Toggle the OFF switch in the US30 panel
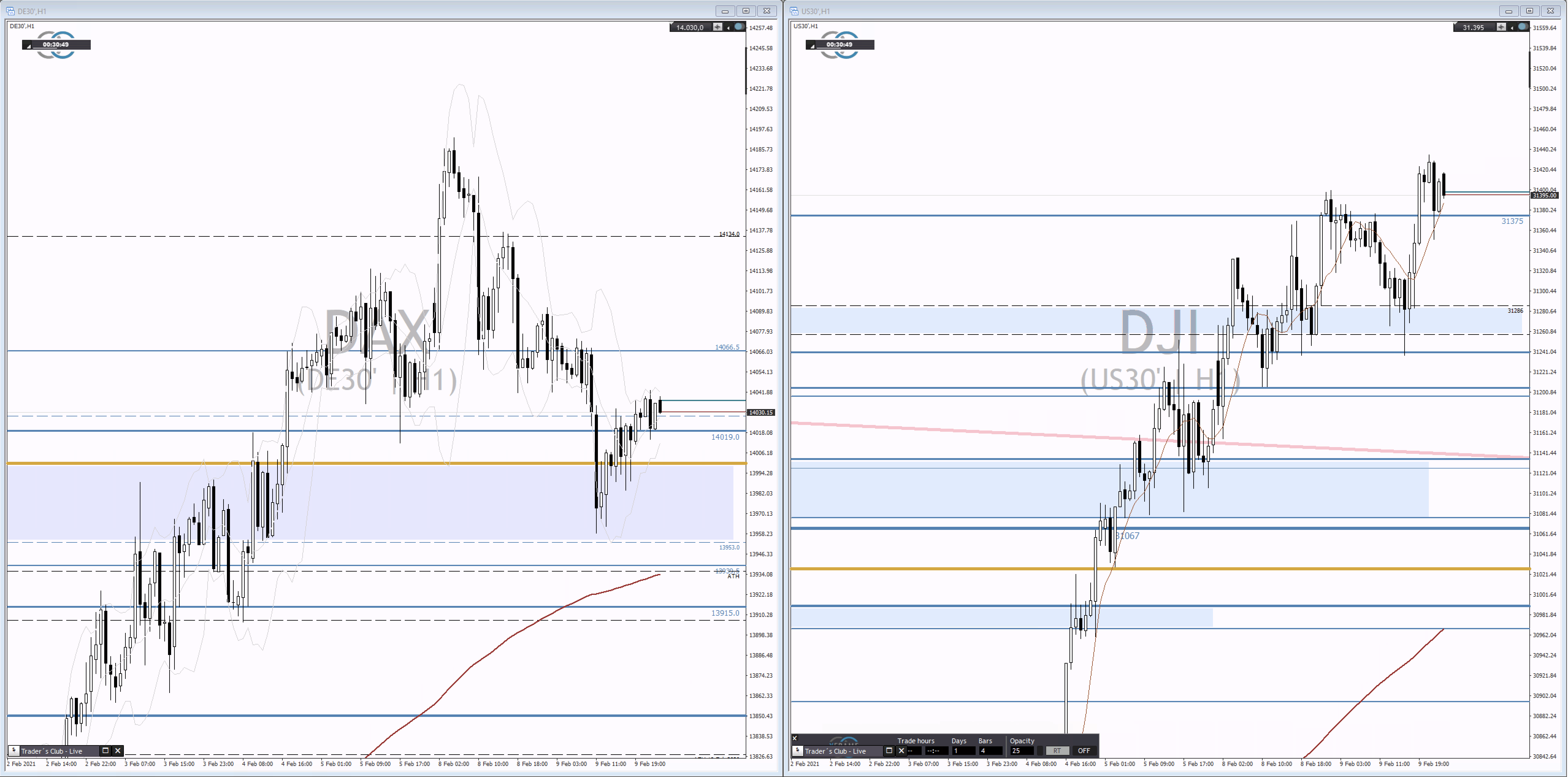 click(x=1085, y=751)
